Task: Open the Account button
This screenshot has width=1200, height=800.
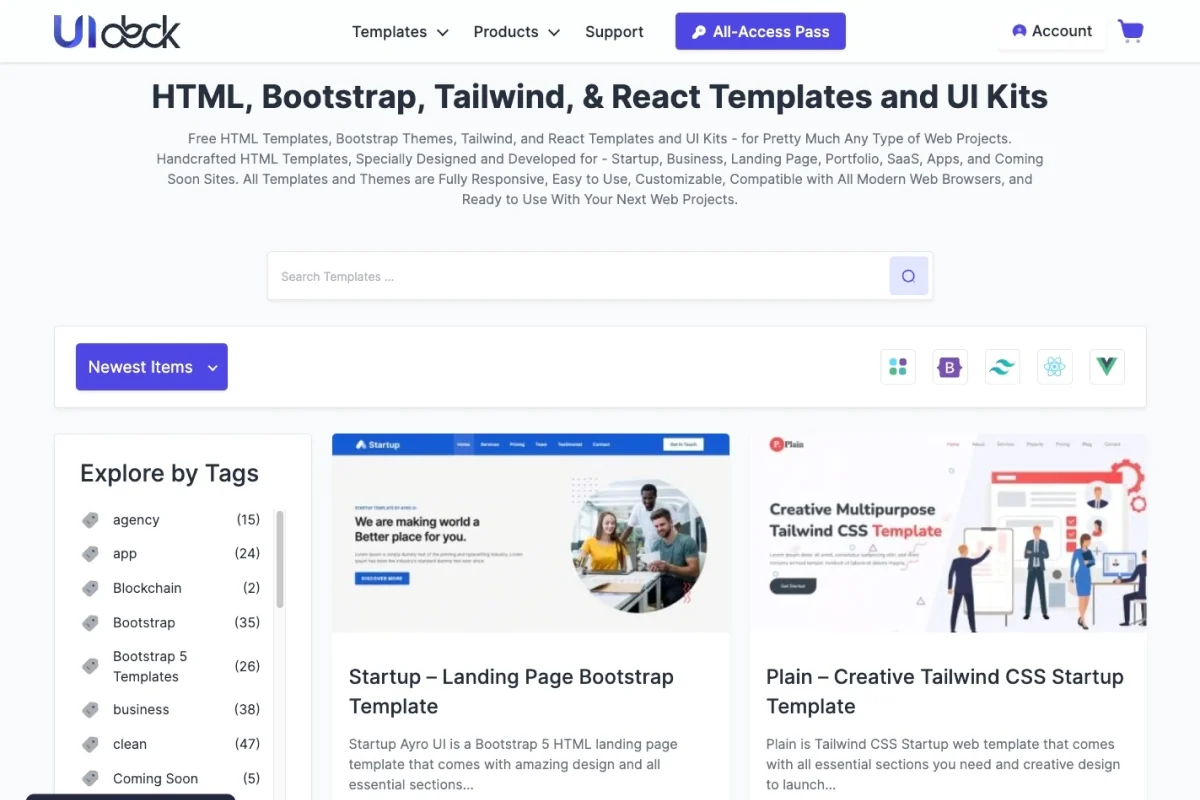Action: pos(1052,31)
